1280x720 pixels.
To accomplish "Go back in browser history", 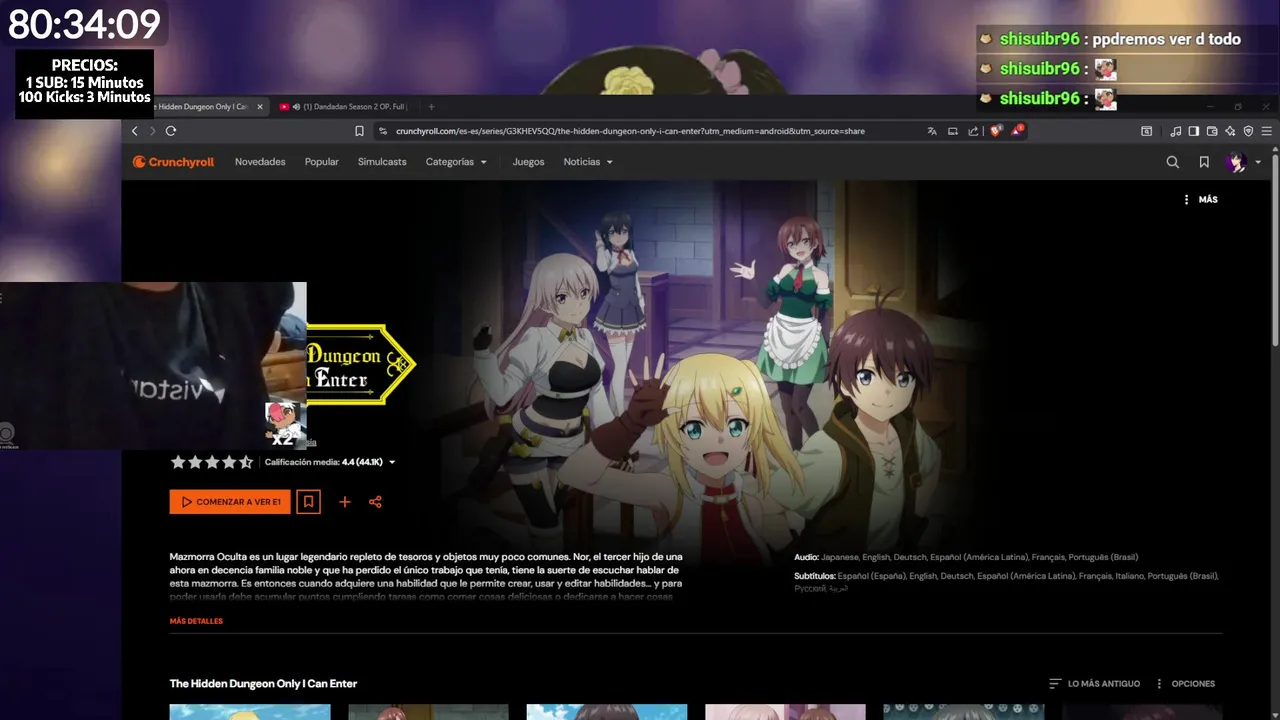I will 135,131.
